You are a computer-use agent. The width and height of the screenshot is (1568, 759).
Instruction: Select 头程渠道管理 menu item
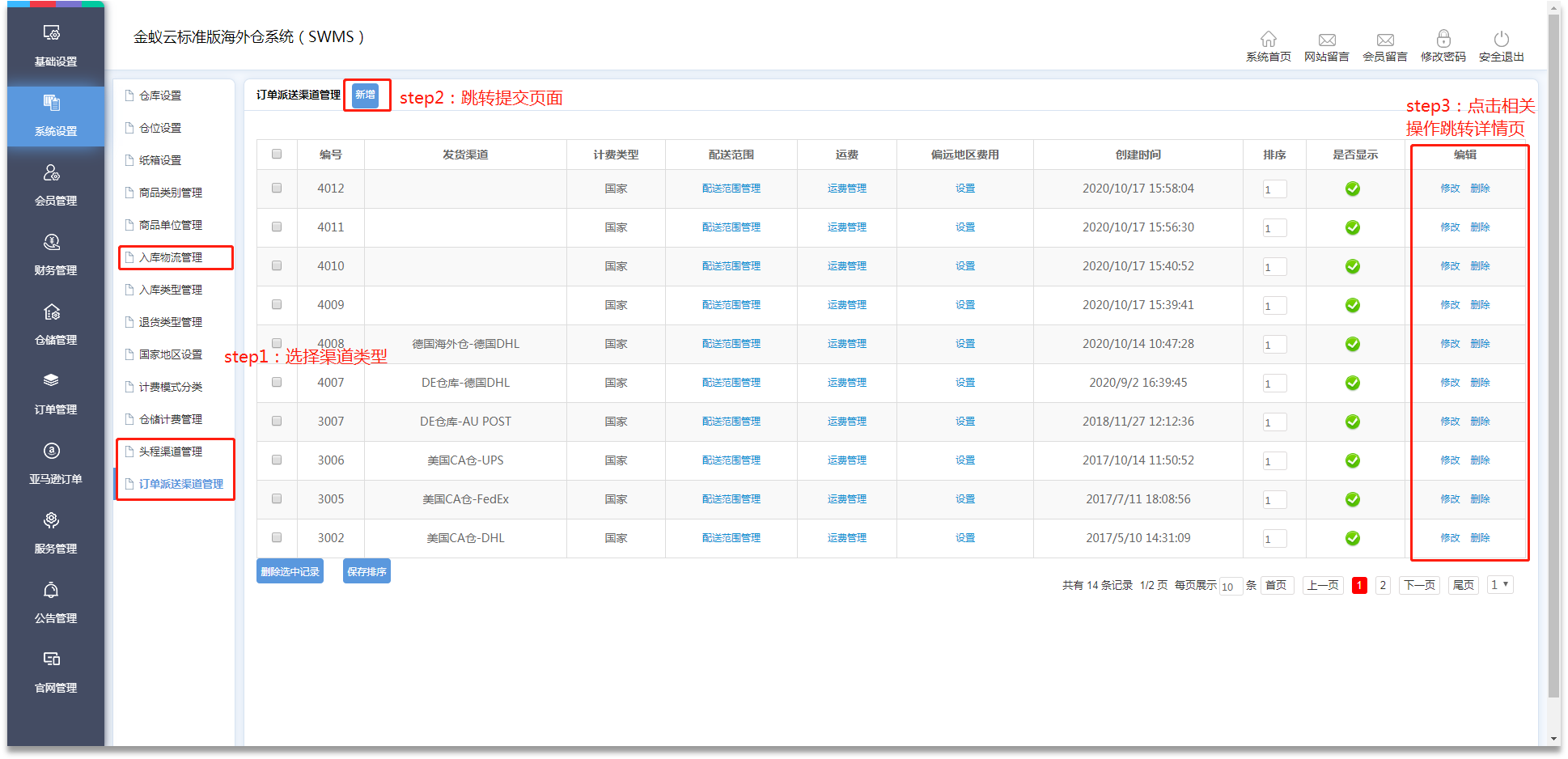pyautogui.click(x=171, y=452)
